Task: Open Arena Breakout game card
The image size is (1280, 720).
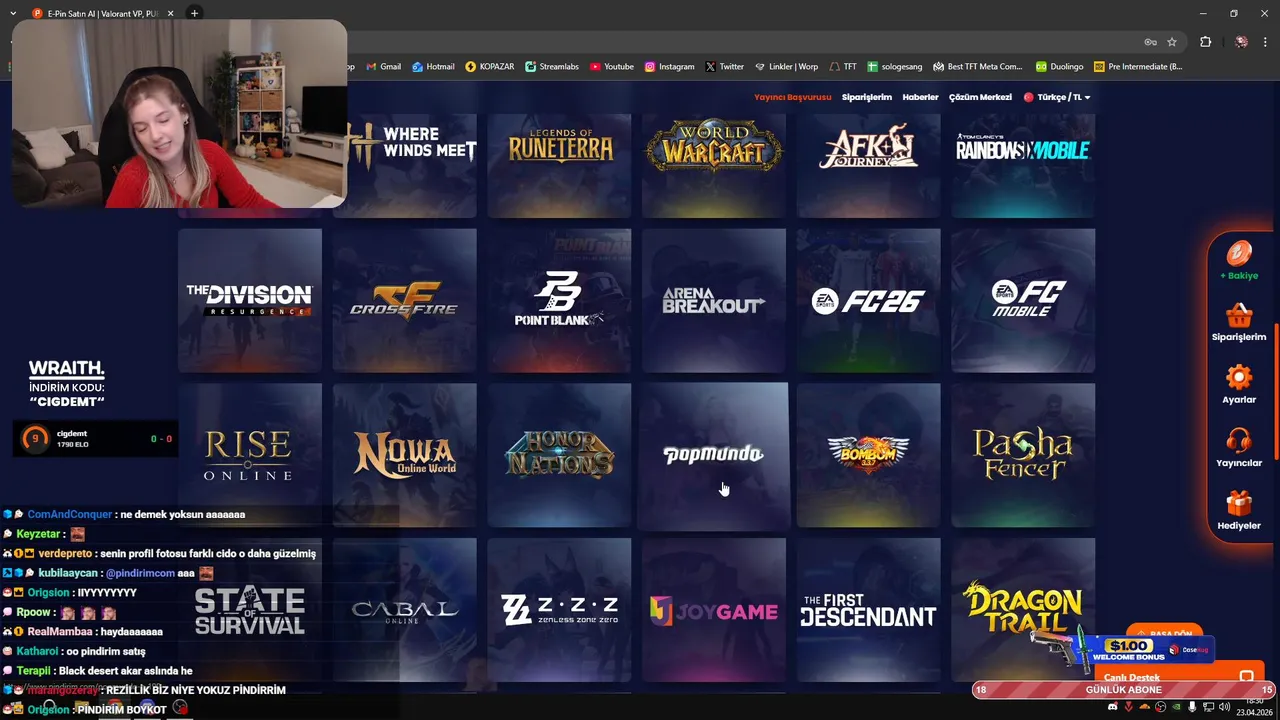Action: (x=714, y=300)
